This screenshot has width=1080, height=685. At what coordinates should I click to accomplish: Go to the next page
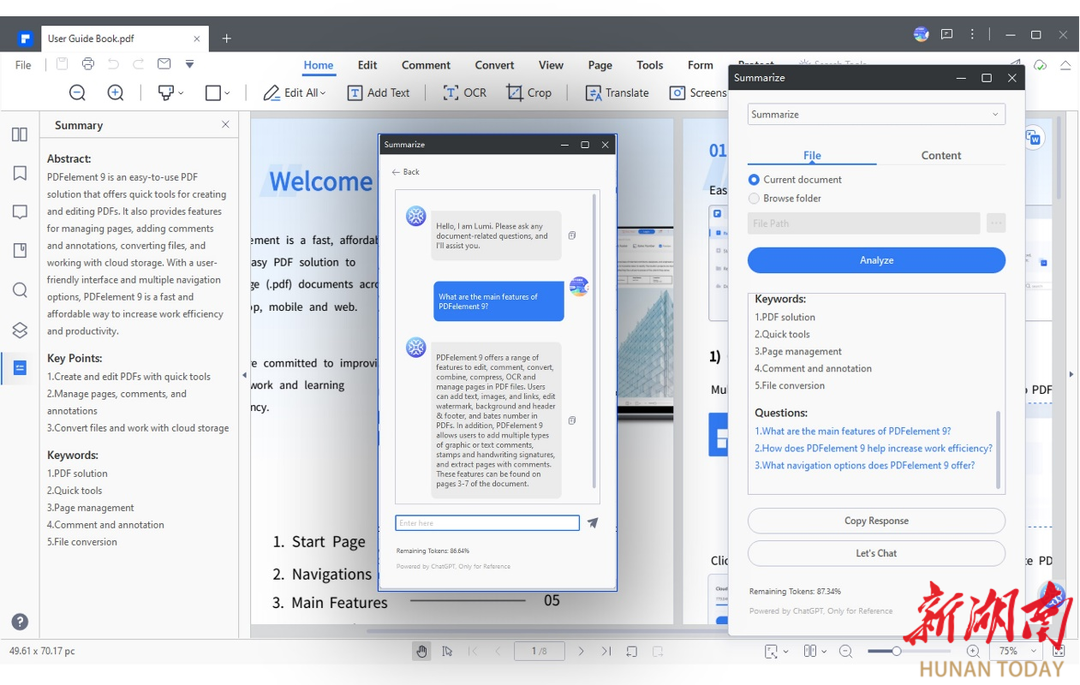pos(581,651)
